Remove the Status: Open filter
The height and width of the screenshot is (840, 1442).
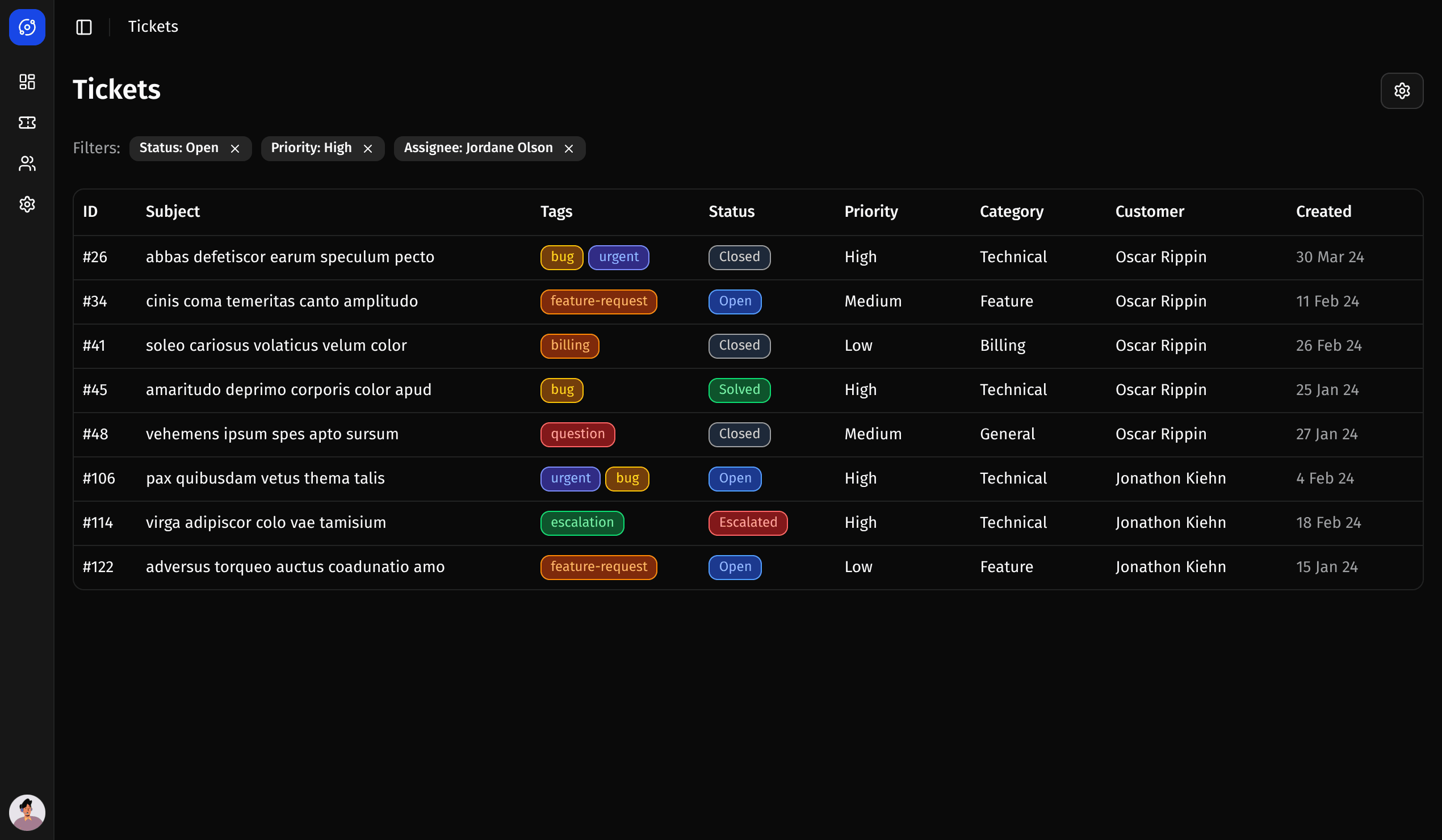[x=234, y=148]
